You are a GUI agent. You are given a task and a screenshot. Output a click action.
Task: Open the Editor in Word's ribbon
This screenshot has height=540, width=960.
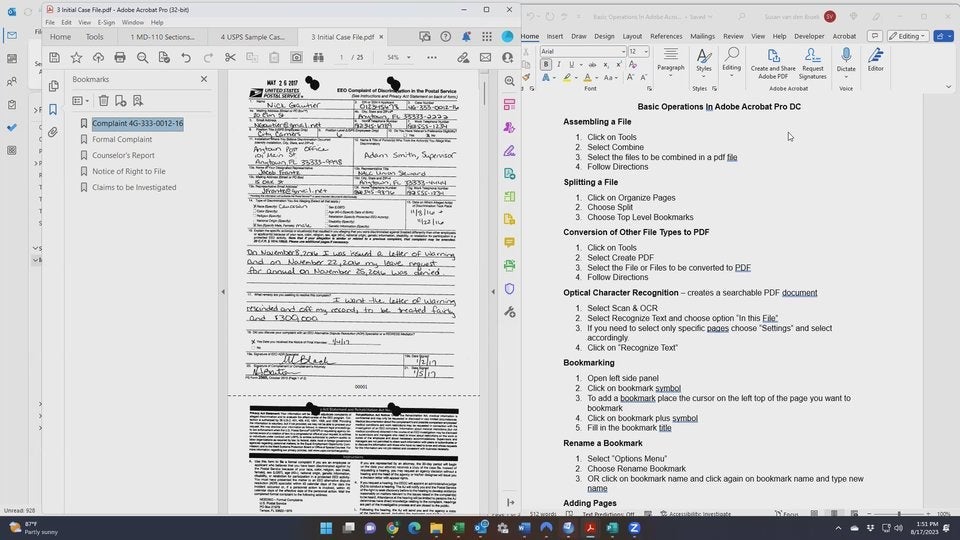[876, 60]
